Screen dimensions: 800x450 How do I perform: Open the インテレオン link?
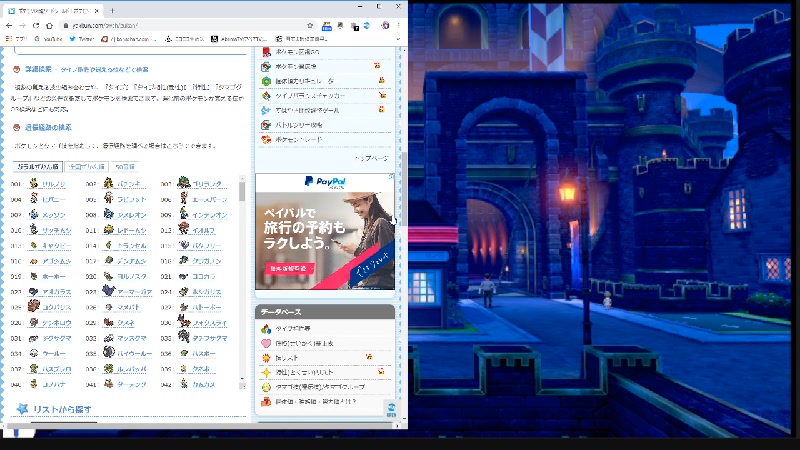click(x=210, y=215)
